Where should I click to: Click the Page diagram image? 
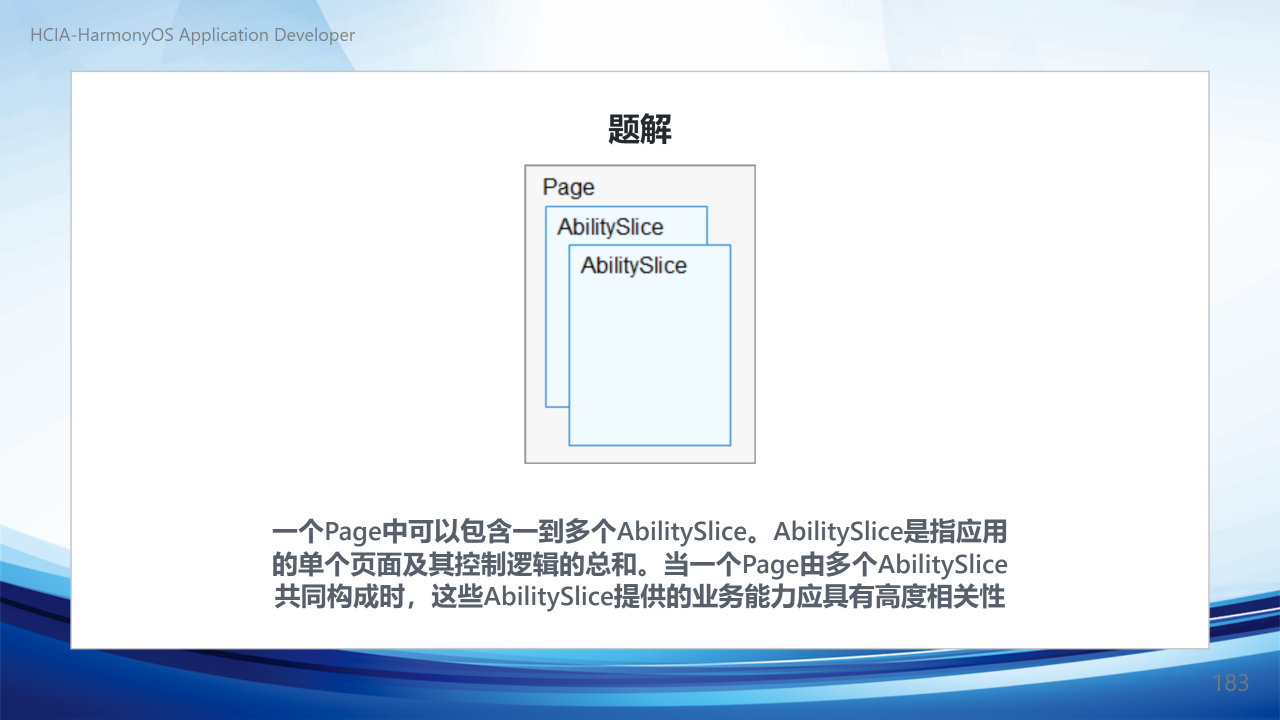coord(640,314)
